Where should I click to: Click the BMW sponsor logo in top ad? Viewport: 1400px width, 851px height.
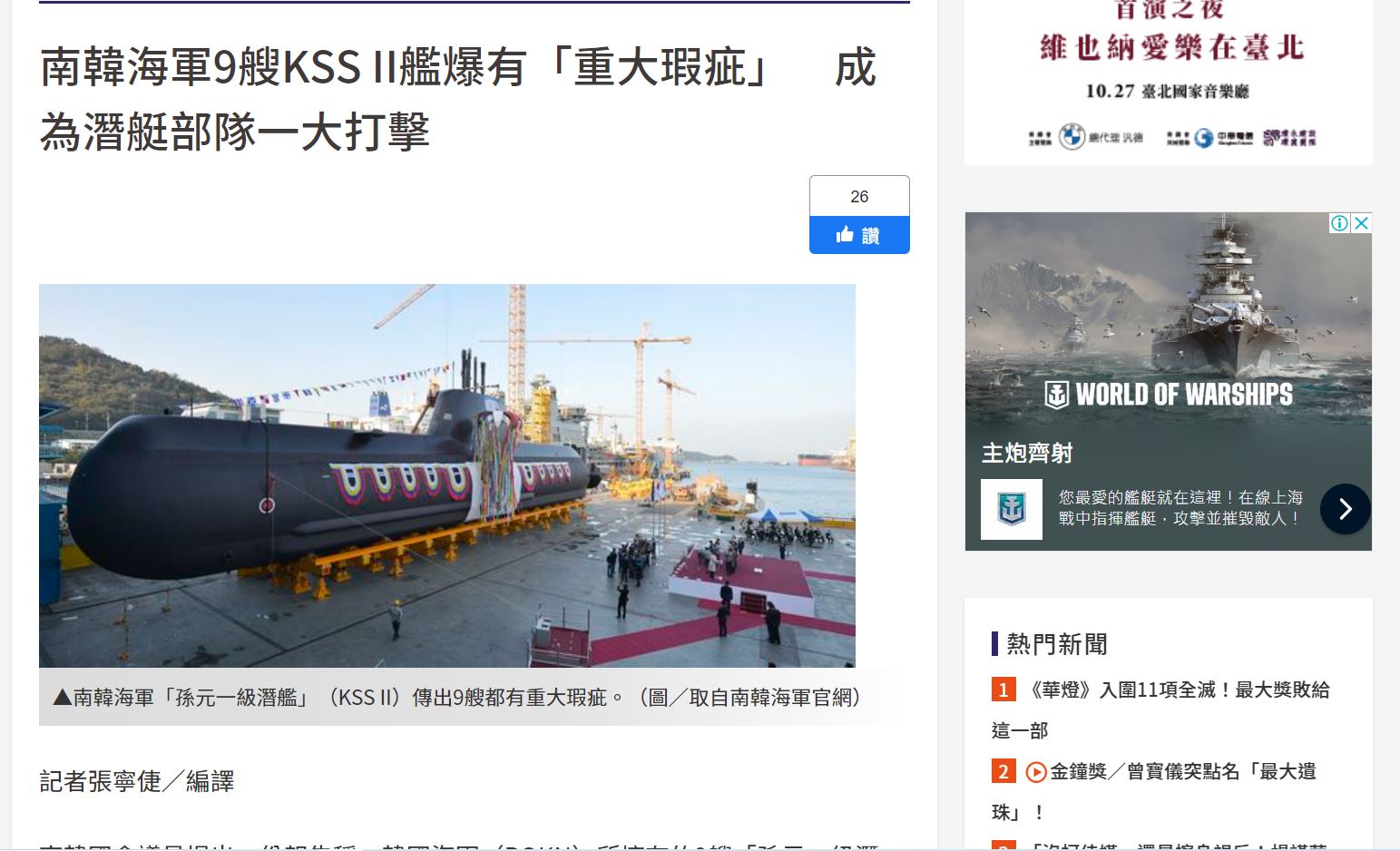tap(1072, 137)
